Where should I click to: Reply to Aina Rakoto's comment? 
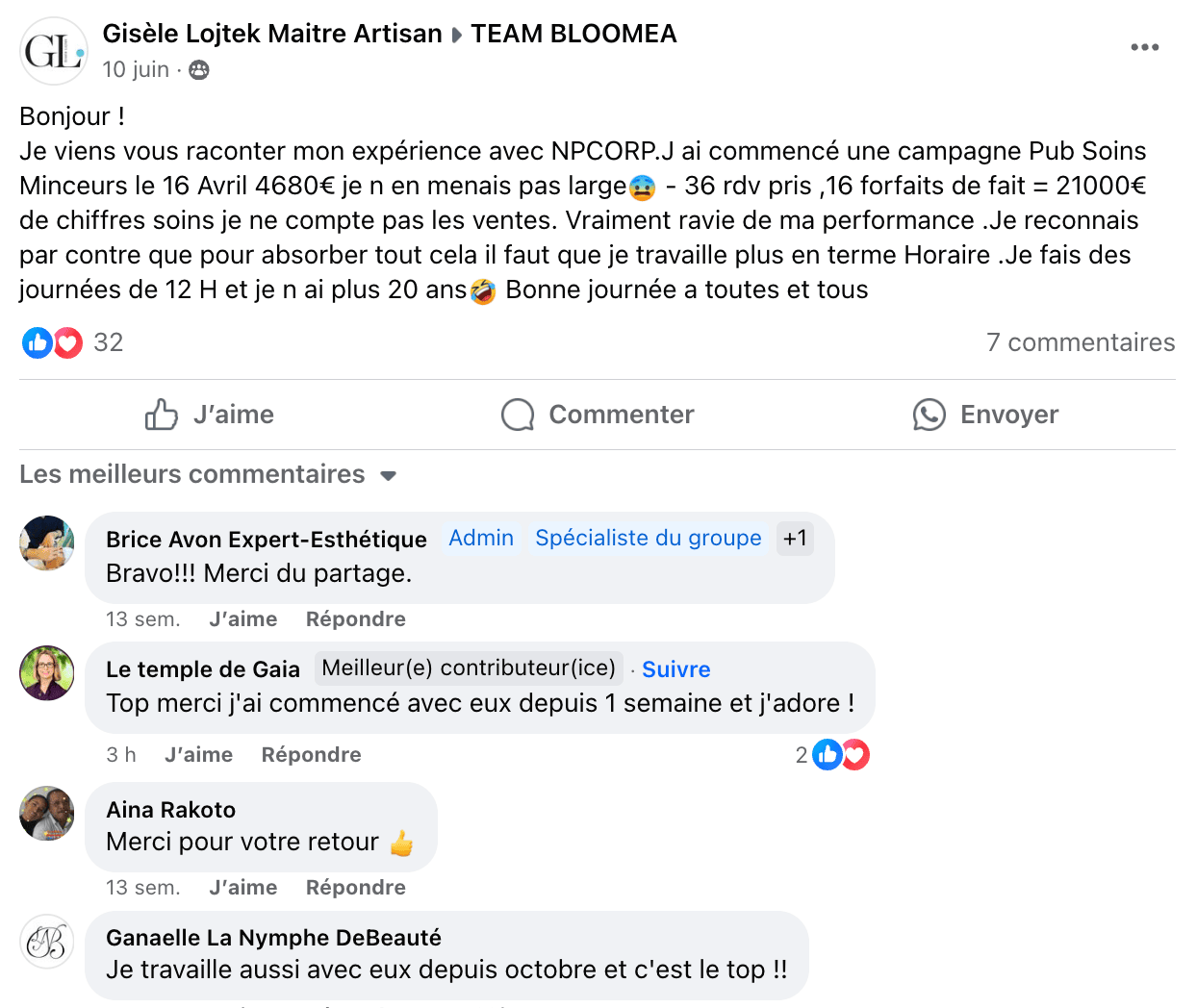355,888
